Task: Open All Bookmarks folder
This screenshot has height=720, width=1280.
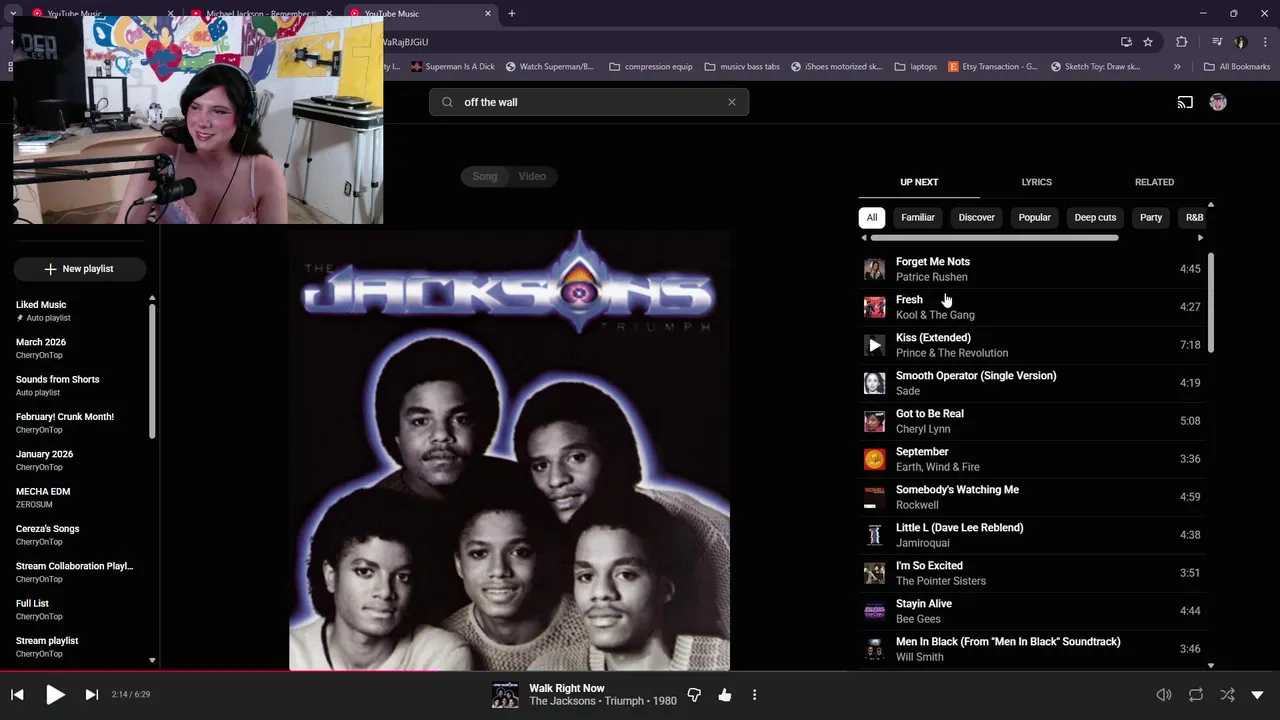Action: click(1237, 67)
